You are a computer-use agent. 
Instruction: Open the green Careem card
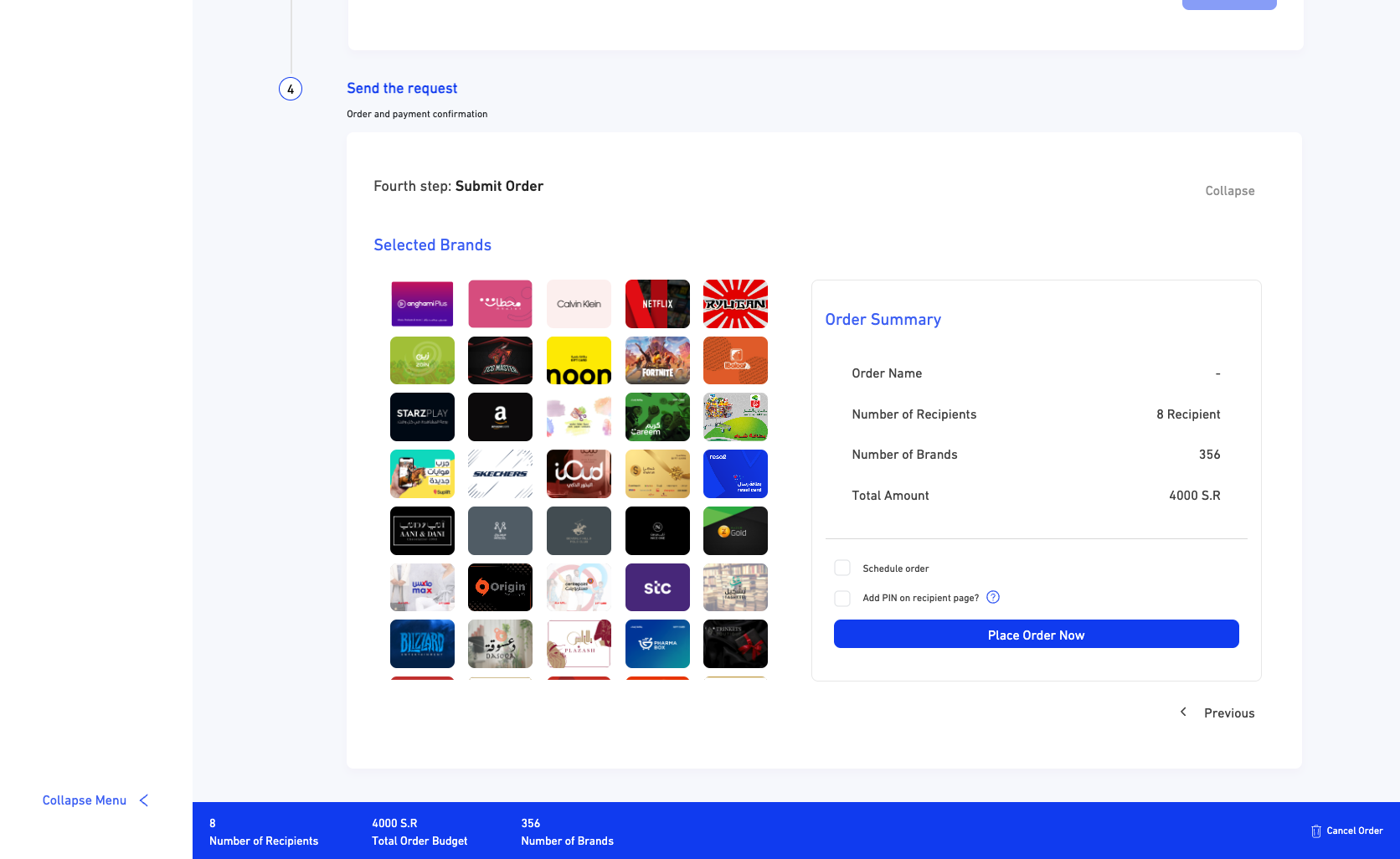[657, 417]
